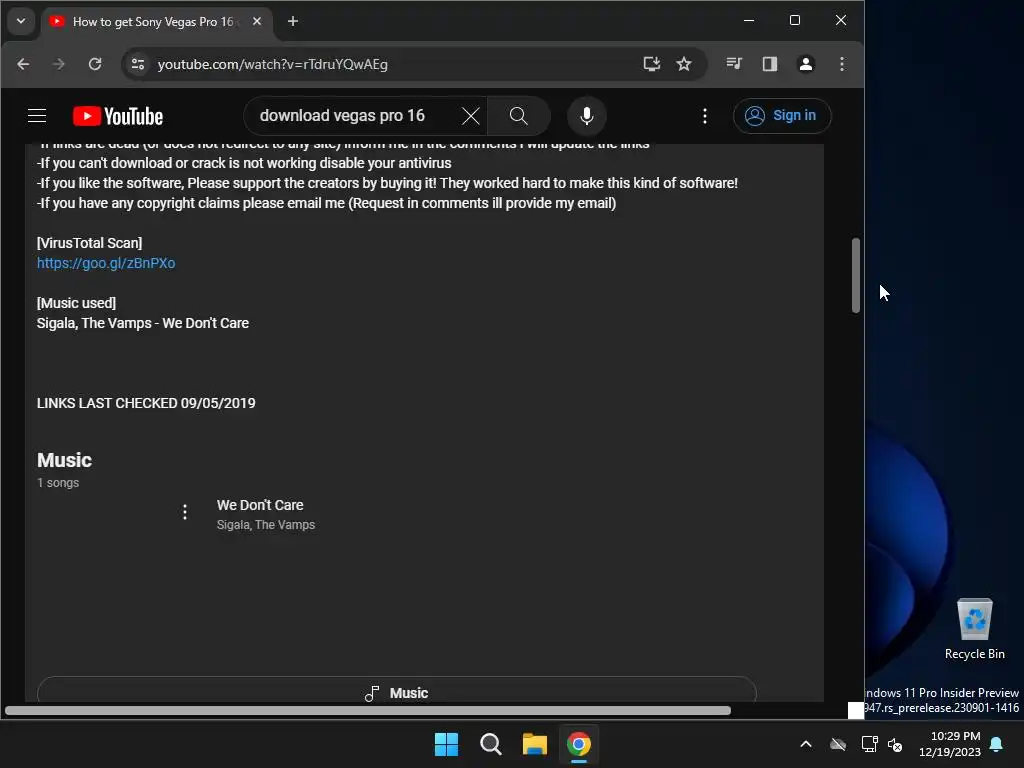Click the Sign in button
Viewport: 1024px width, 768px height.
pyautogui.click(x=782, y=116)
